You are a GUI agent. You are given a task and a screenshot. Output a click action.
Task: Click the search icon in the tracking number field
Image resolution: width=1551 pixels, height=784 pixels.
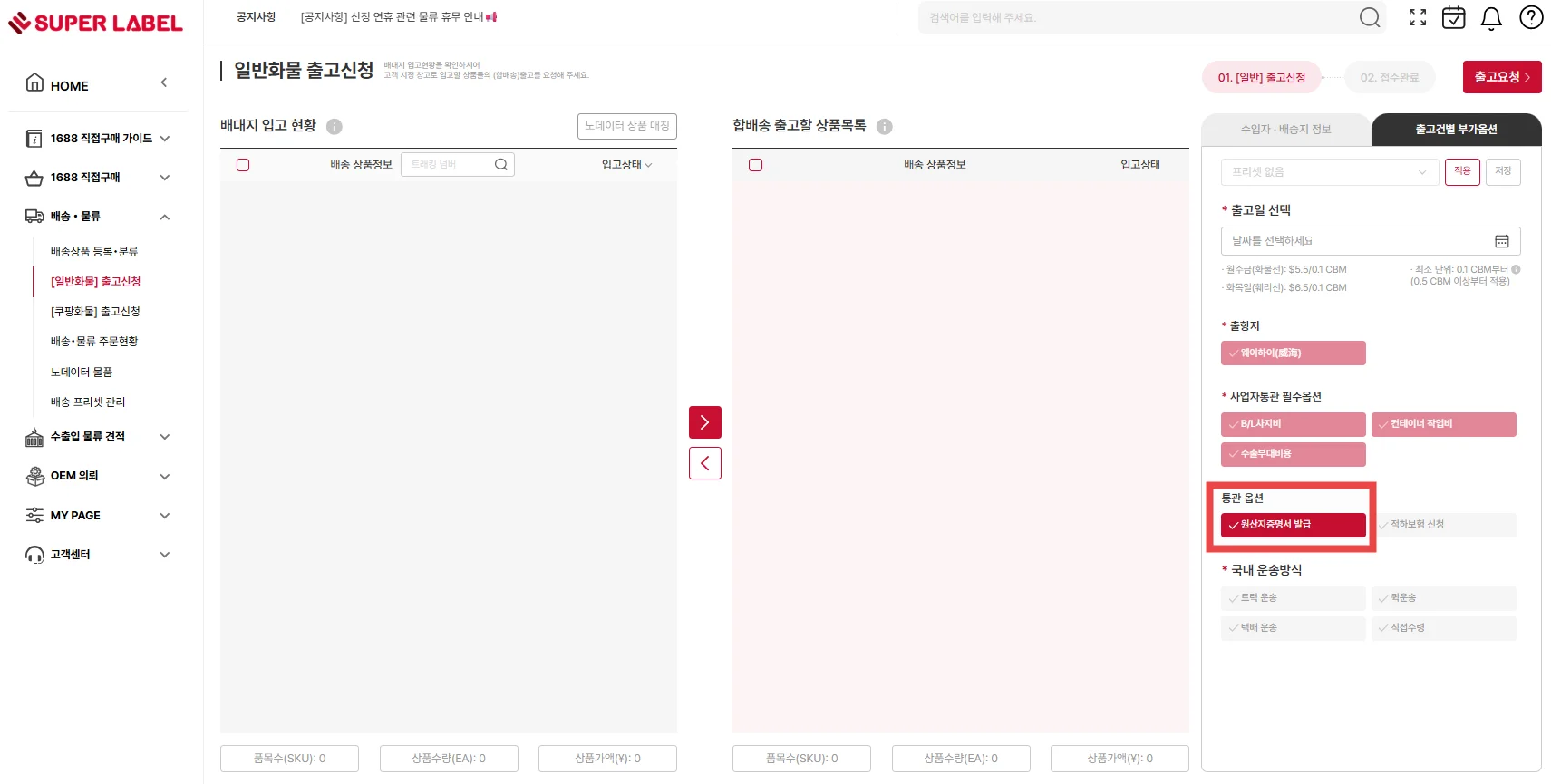coord(501,164)
